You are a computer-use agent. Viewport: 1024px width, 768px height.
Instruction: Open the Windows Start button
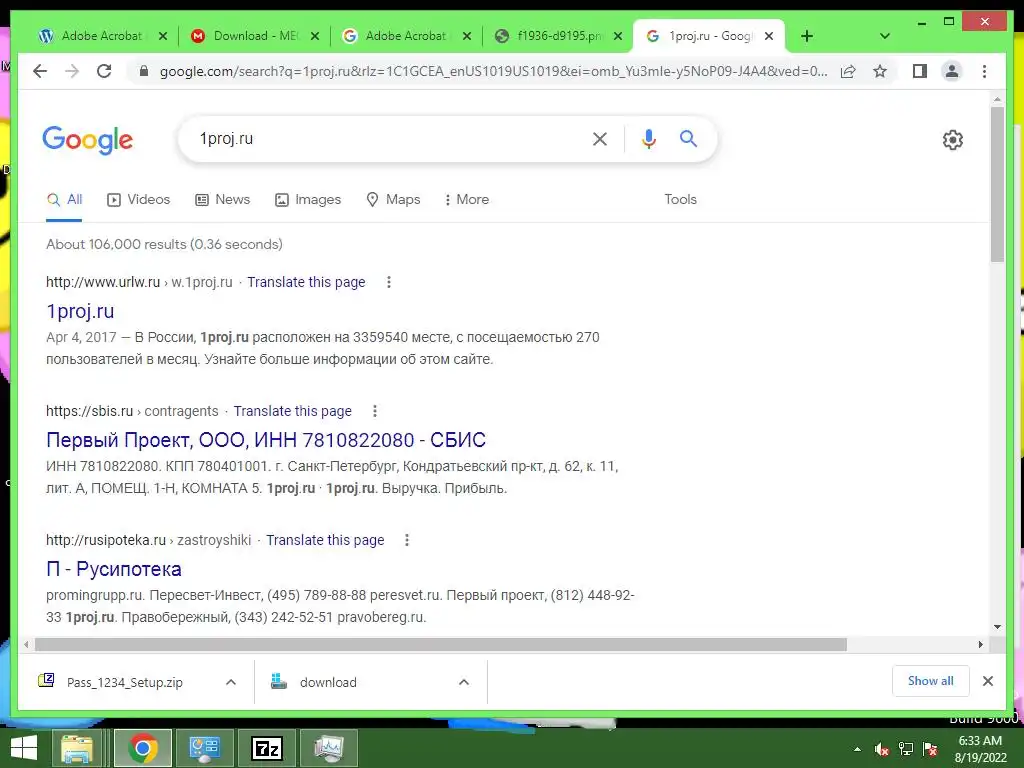coord(24,748)
